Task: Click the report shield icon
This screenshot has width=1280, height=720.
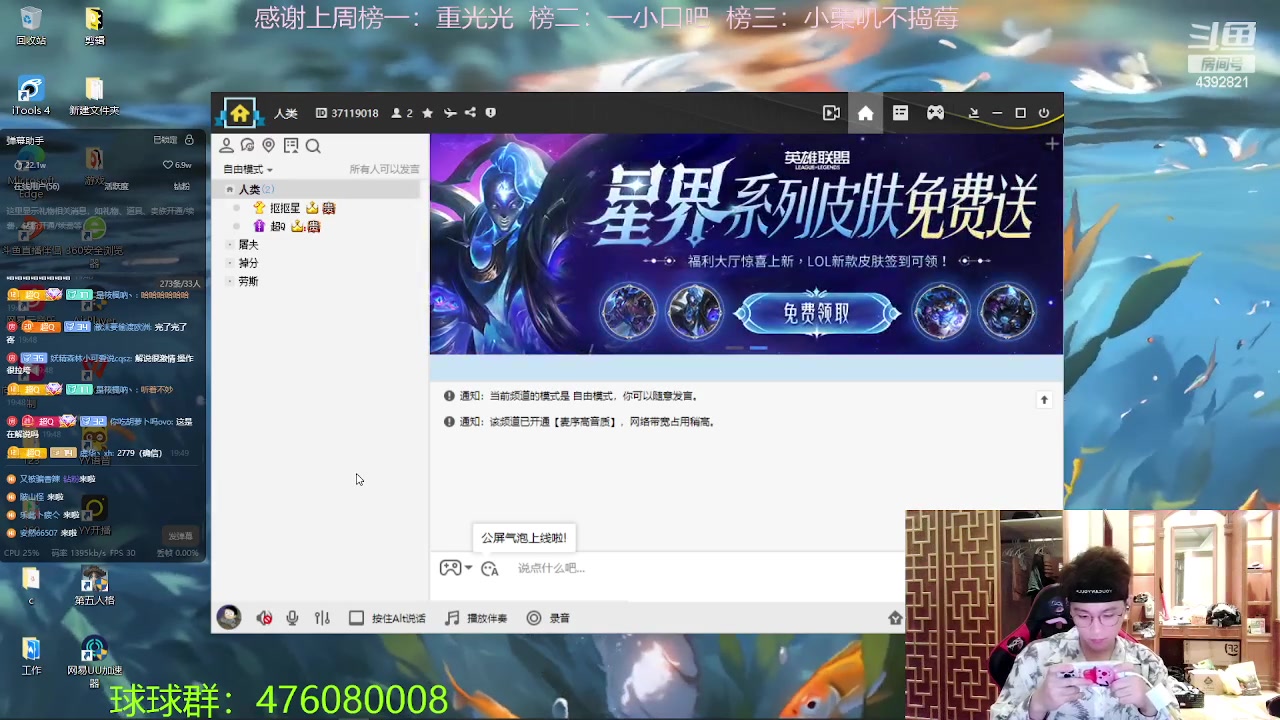Action: click(x=490, y=113)
